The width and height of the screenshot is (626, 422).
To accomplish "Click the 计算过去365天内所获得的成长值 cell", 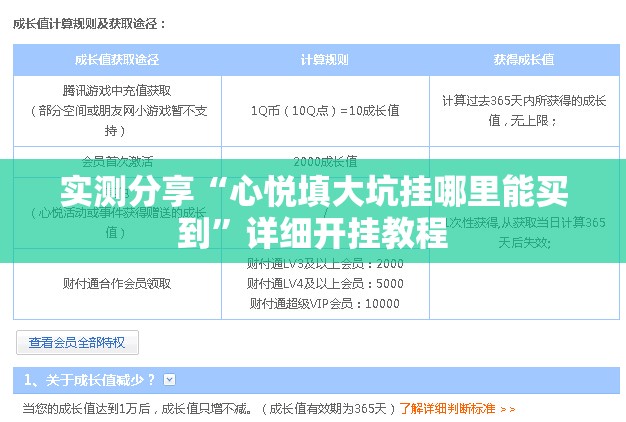I will pyautogui.click(x=524, y=111).
